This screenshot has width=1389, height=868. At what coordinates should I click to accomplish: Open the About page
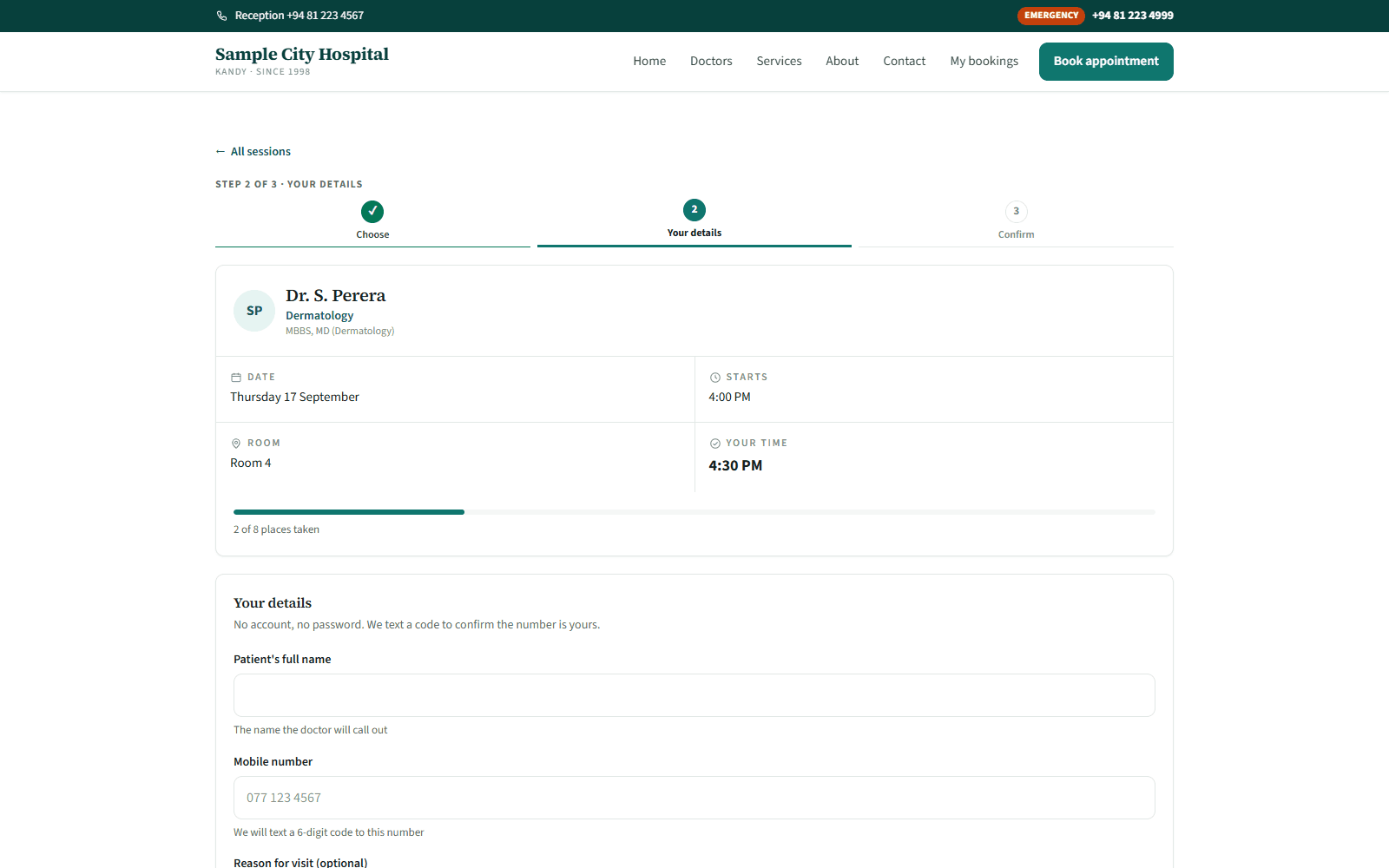point(842,61)
